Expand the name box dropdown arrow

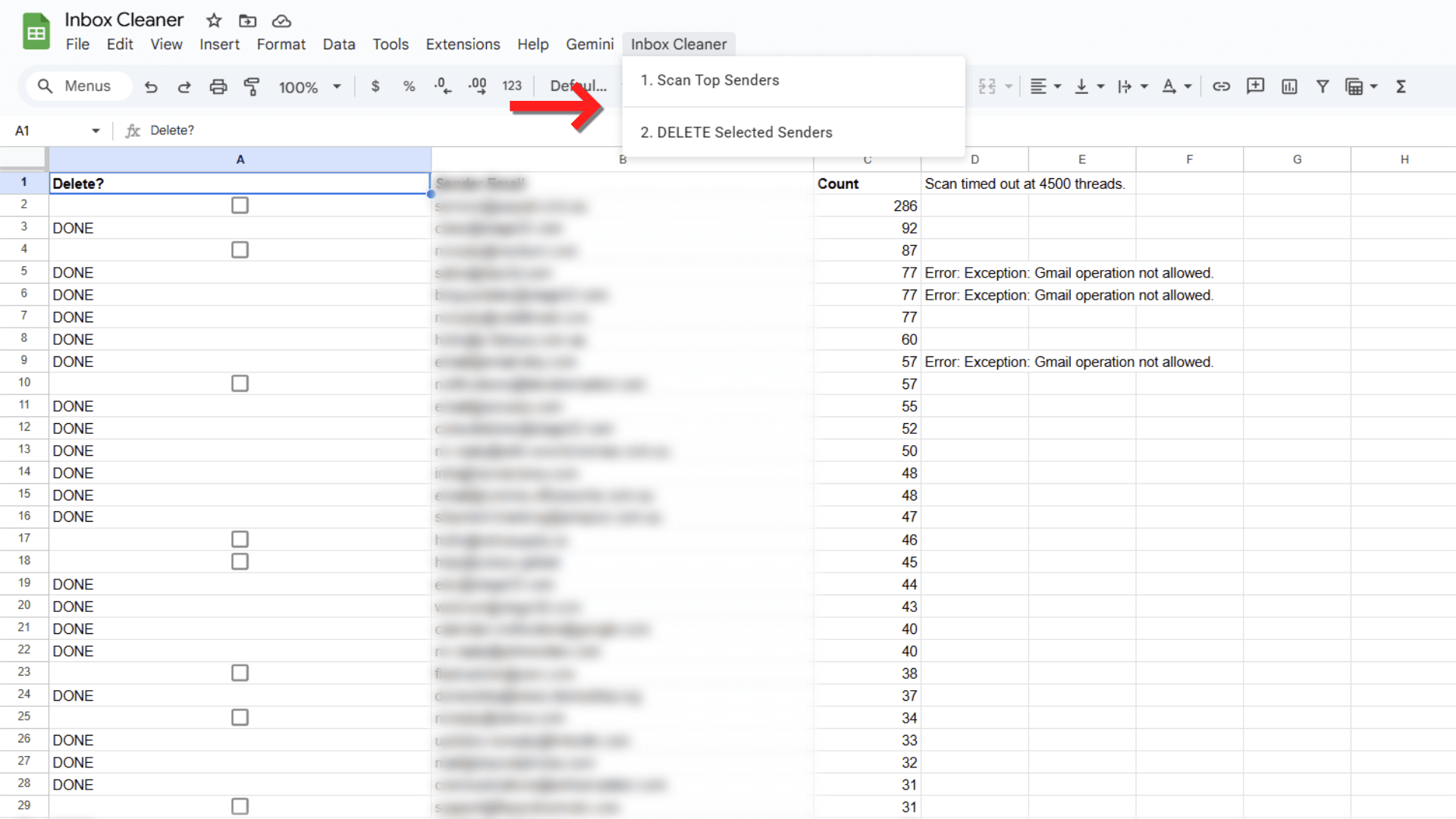(x=96, y=130)
